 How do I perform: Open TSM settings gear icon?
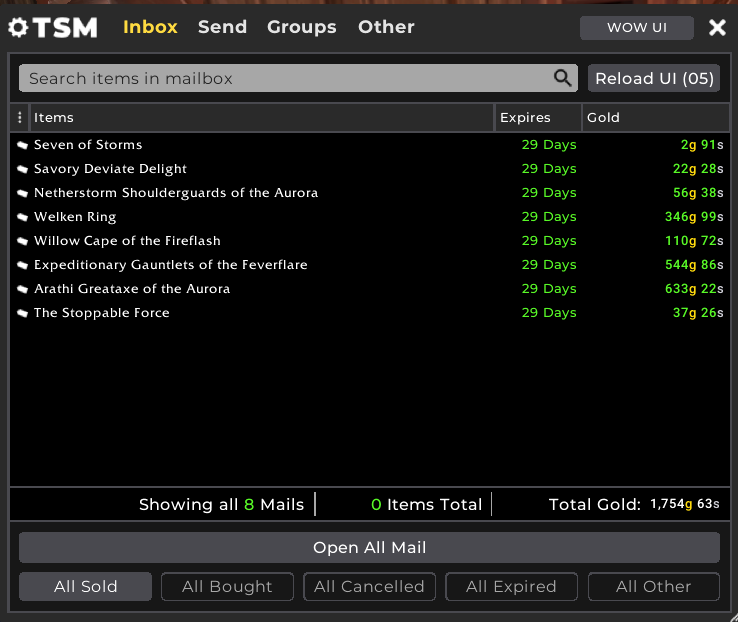pos(18,27)
